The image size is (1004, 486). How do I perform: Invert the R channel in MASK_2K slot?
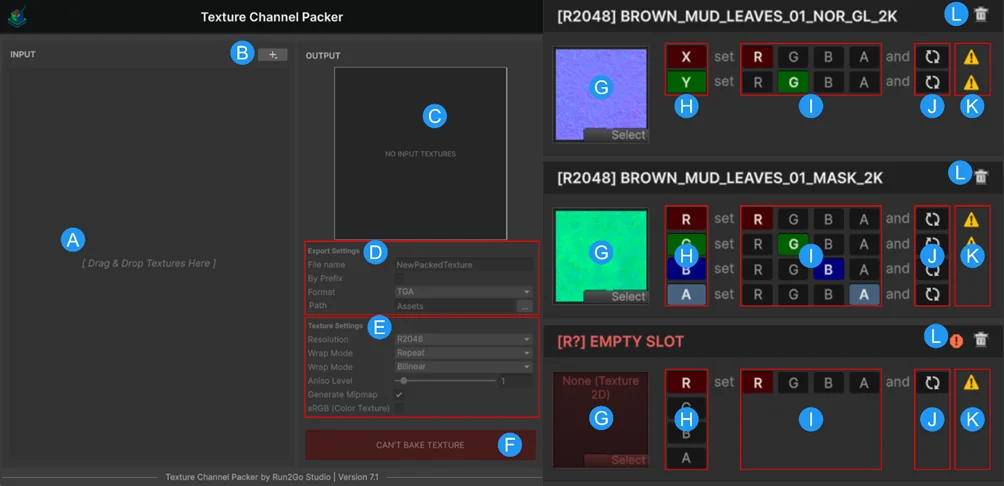coord(932,220)
